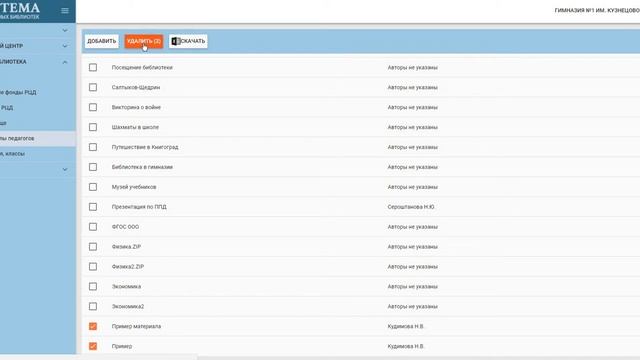
Task: Click the Экономика title
Action: point(126,287)
